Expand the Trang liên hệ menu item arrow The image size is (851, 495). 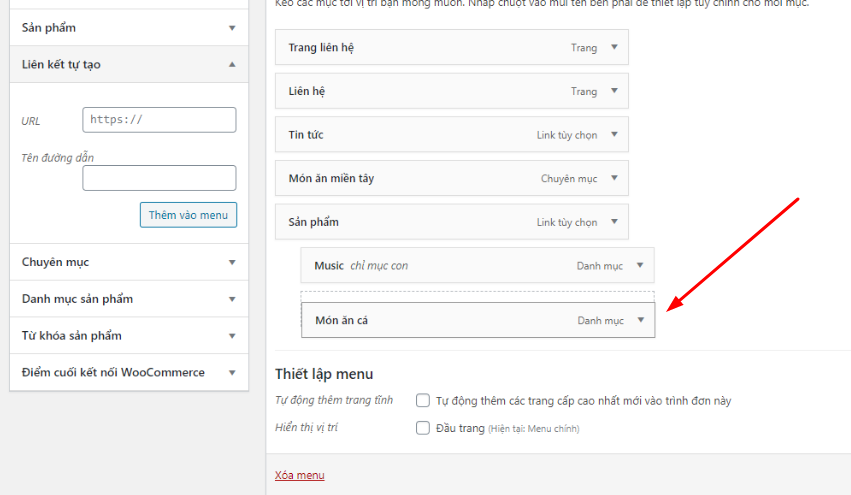(614, 48)
